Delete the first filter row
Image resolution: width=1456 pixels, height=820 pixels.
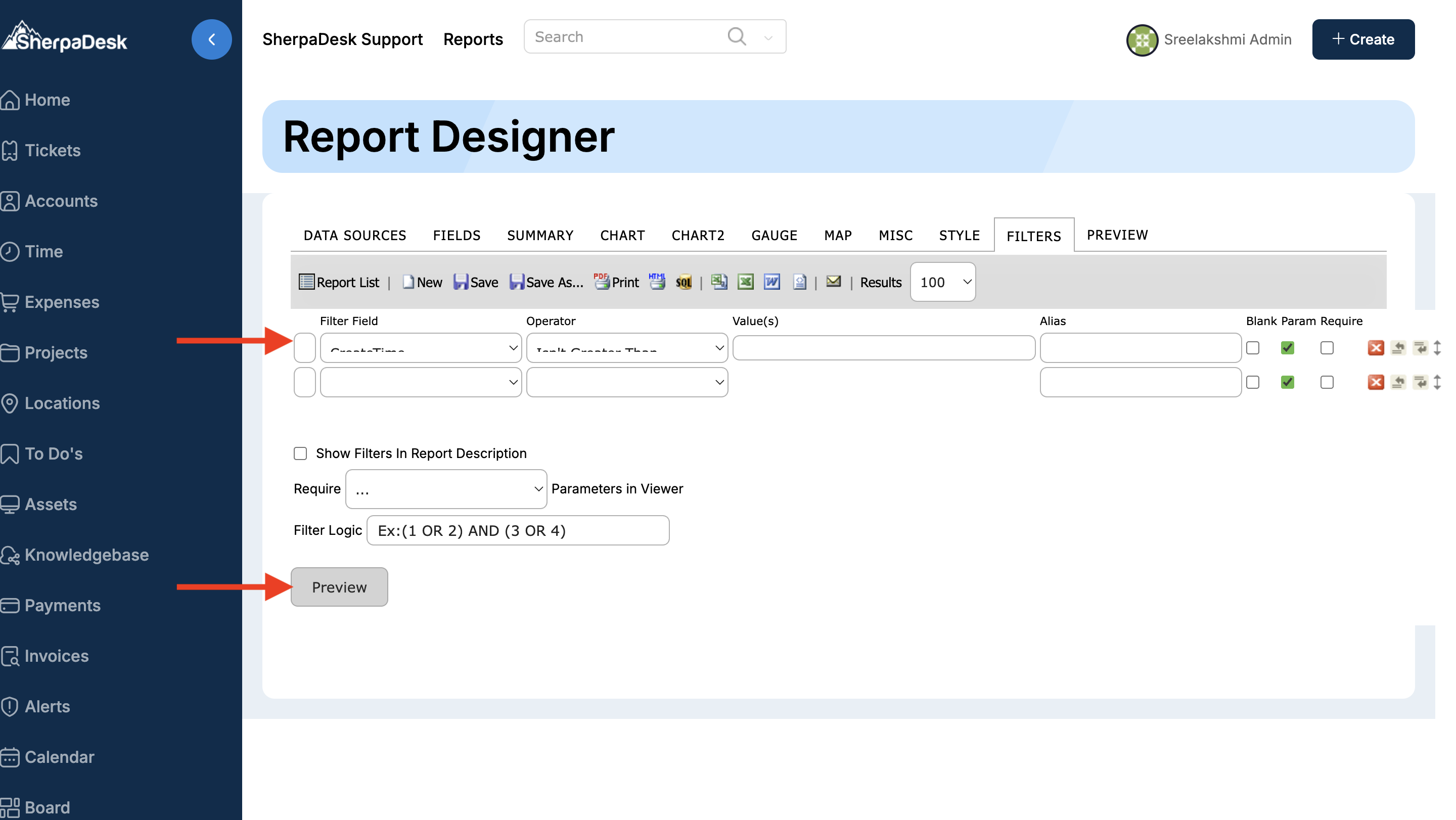click(x=1375, y=348)
